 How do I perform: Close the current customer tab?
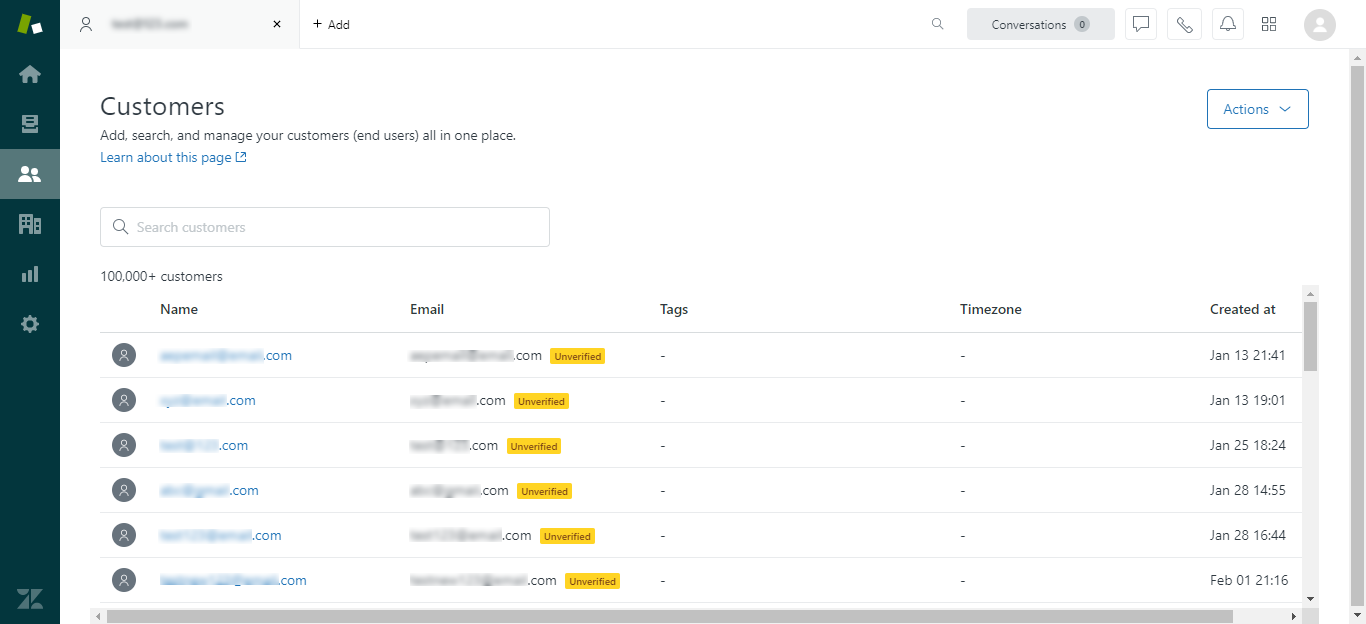[277, 25]
